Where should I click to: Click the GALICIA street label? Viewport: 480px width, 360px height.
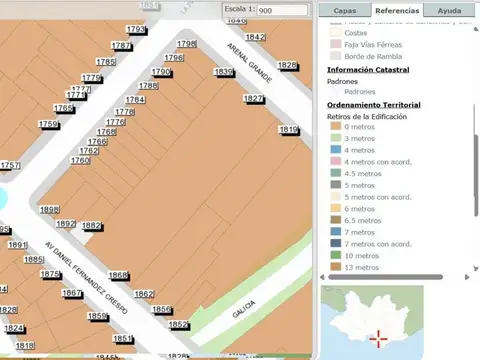tap(244, 309)
